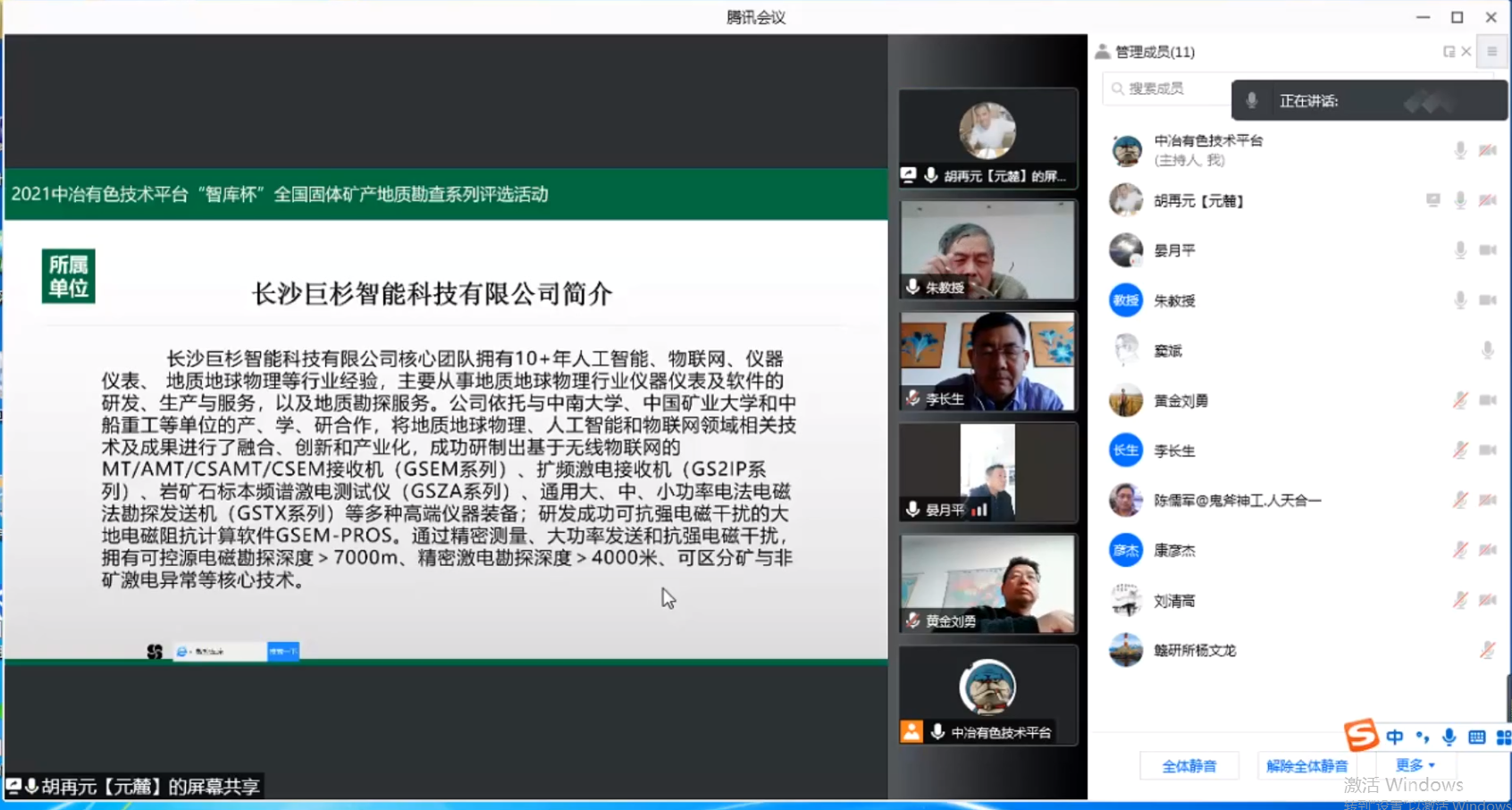Click Sogou input method S logo
The height and width of the screenshot is (810, 1512).
point(1361,735)
